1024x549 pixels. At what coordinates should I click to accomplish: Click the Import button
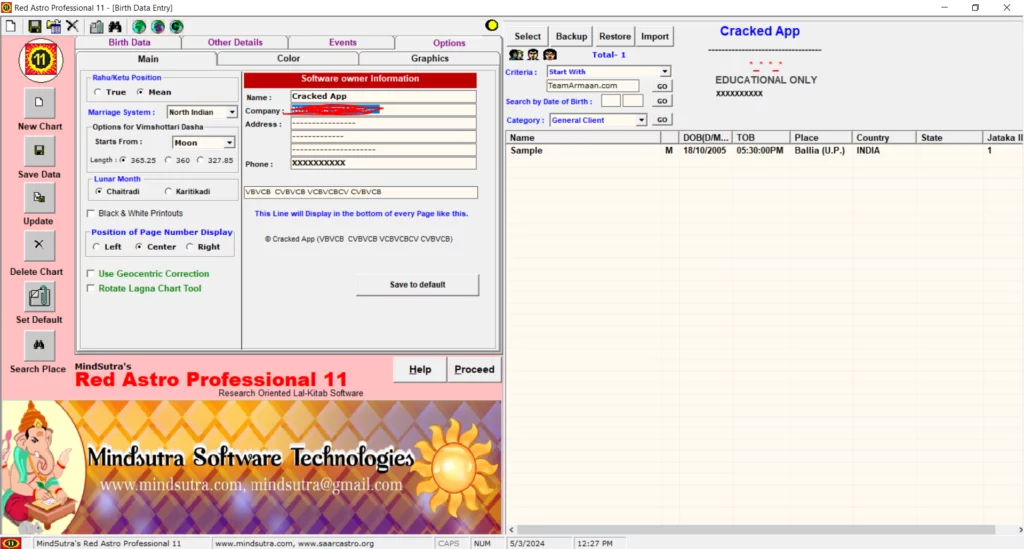click(654, 37)
